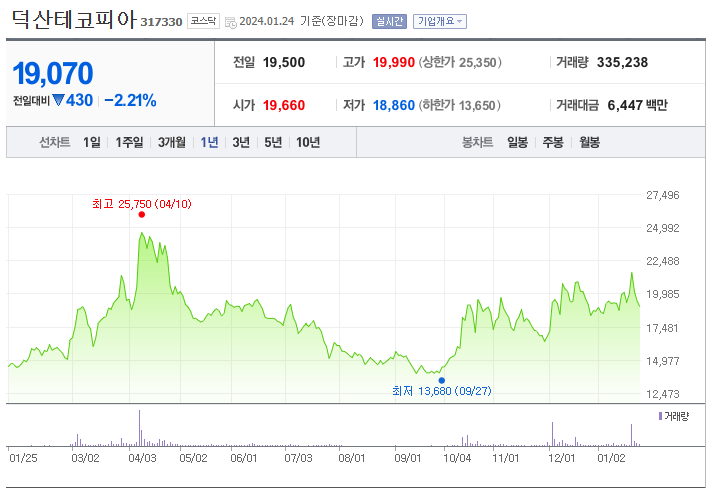The image size is (706, 488).
Task: Click the tallest volume bar near 04/03
Action: (140, 428)
